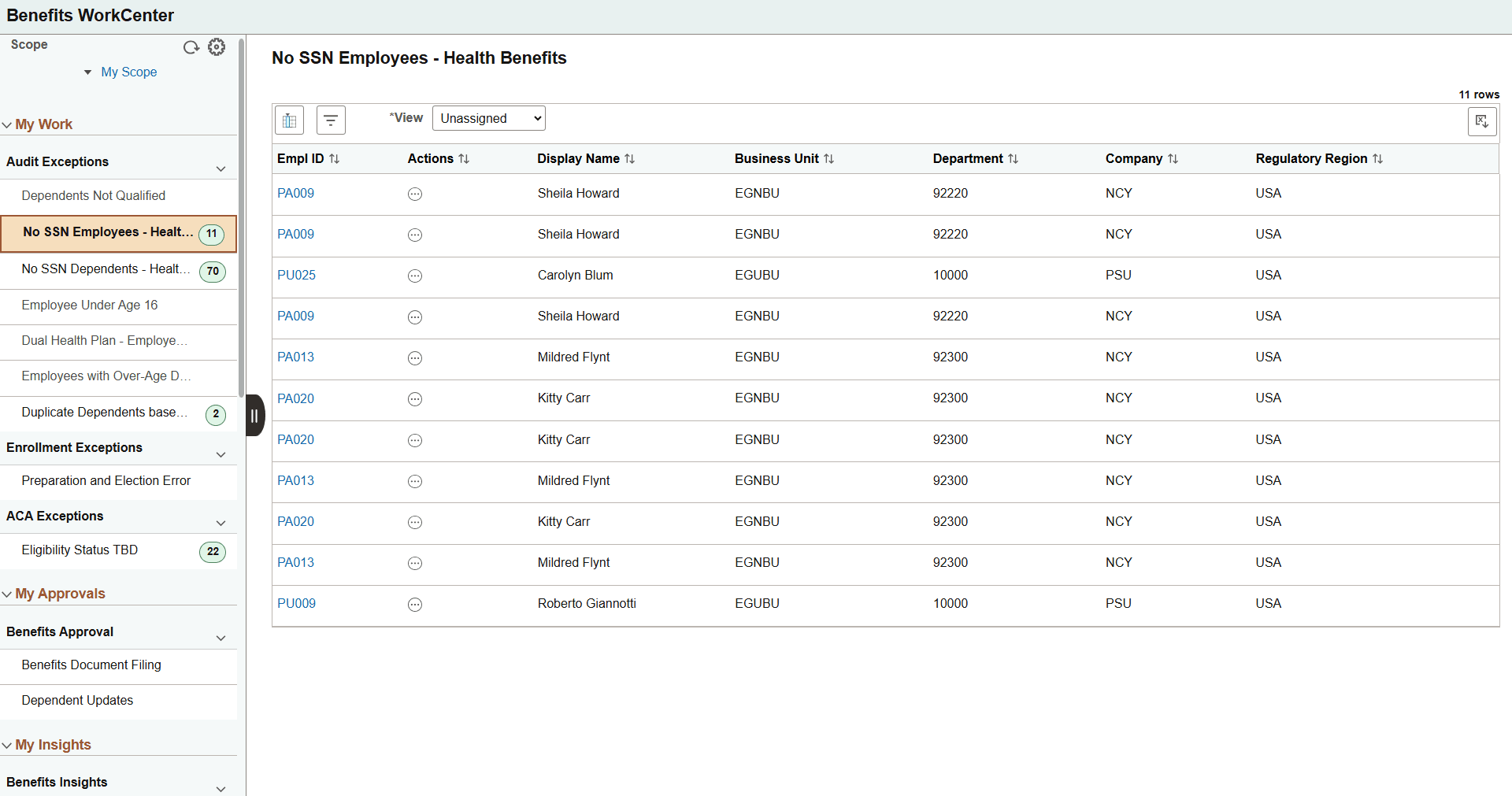Screen dimensions: 1512x796
Task: Toggle sorting on the Empl ID column
Action: point(333,158)
